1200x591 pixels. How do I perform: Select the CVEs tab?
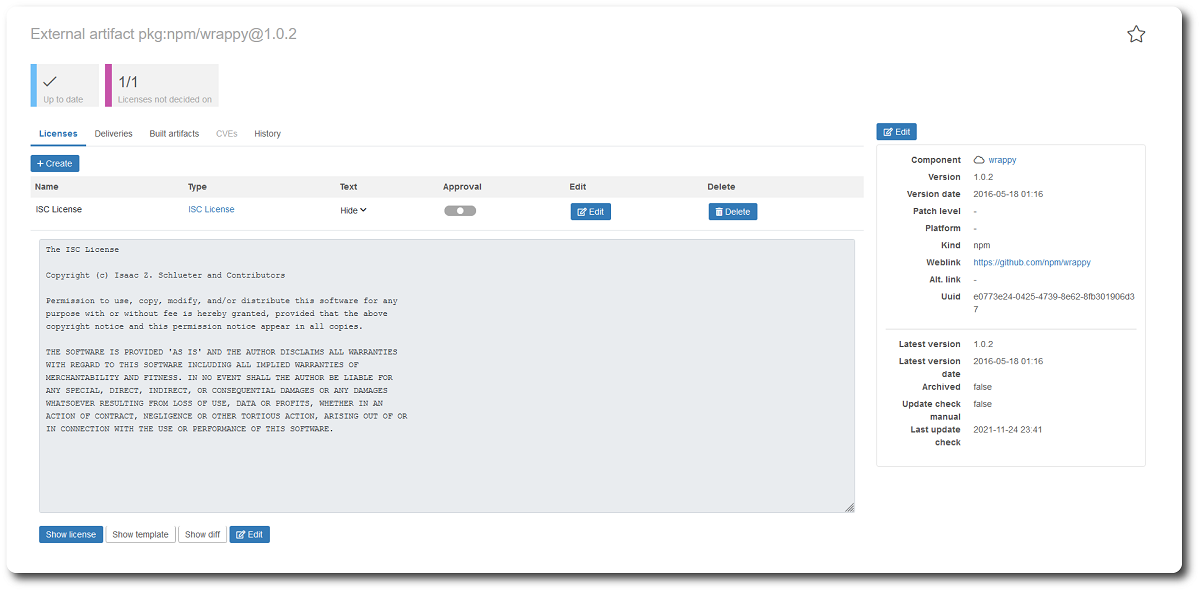[226, 134]
